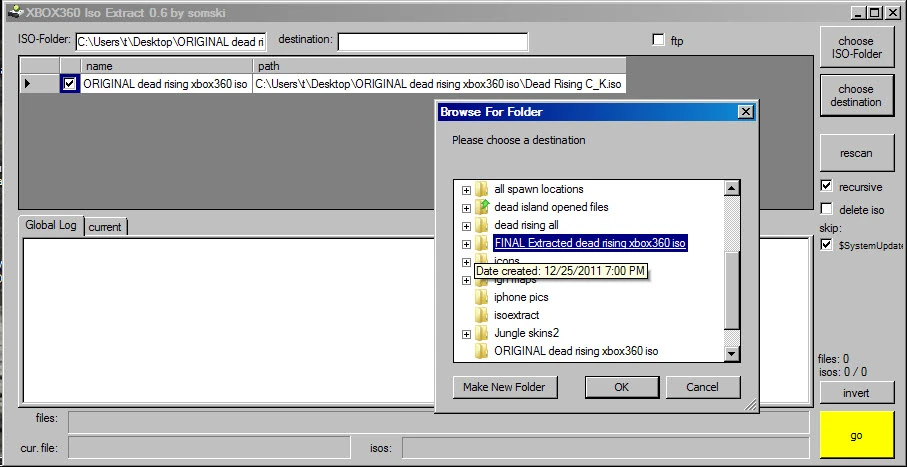This screenshot has height=467, width=907.
Task: Start extraction with the yellow go button
Action: pyautogui.click(x=857, y=436)
